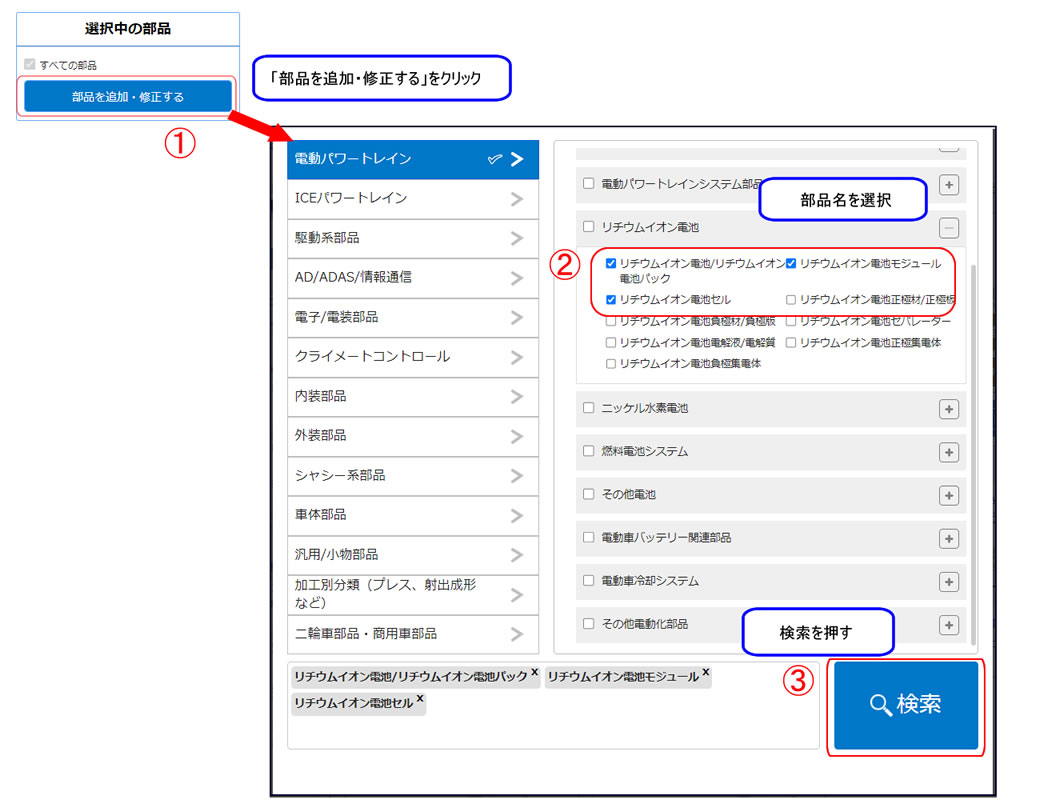Expand ニッケル水素電池 with plus icon
This screenshot has height=800, width=1040.
949,409
